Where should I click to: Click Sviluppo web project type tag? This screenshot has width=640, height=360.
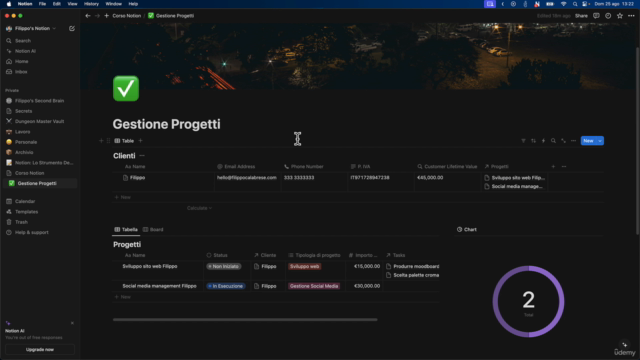pyautogui.click(x=305, y=267)
